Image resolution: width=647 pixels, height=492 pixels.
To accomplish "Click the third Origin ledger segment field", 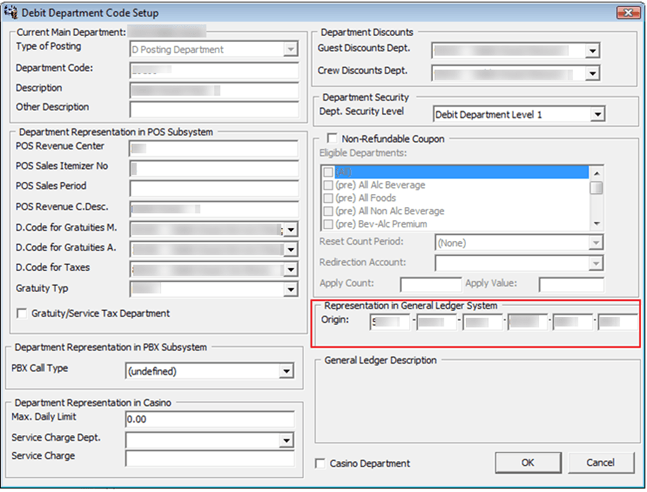I will pyautogui.click(x=482, y=322).
